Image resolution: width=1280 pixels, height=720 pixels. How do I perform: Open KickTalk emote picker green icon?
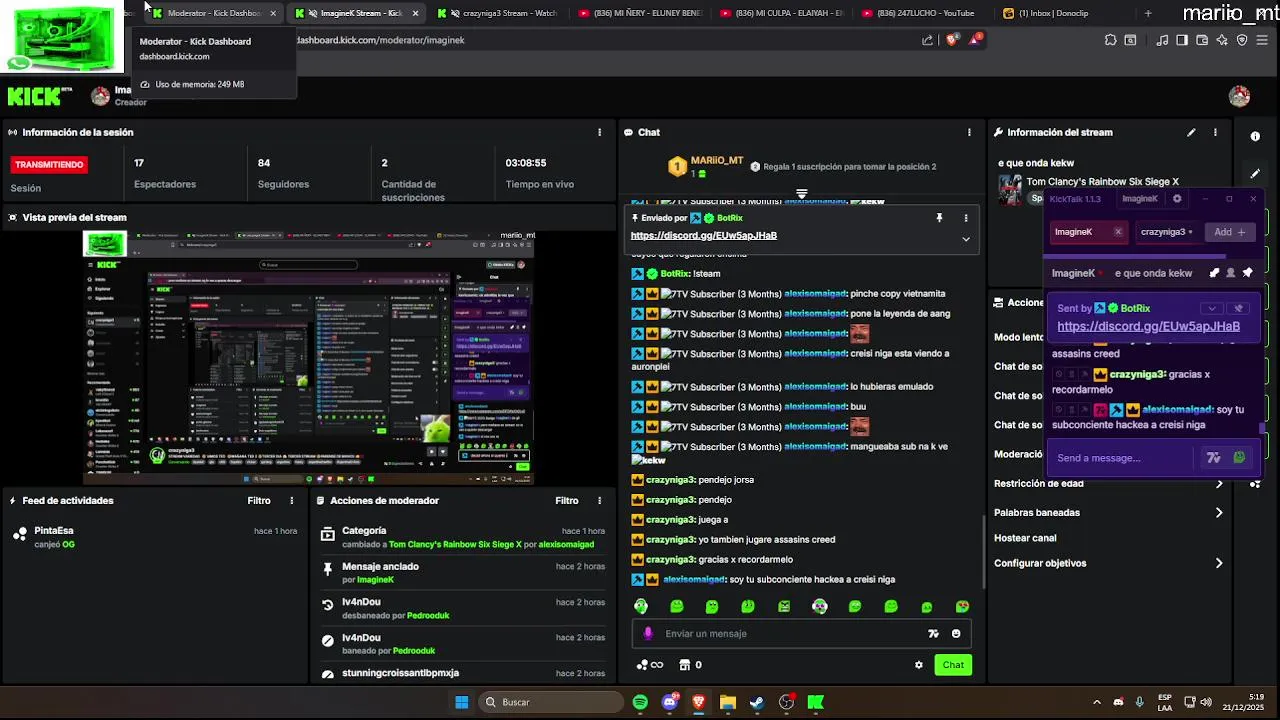(1239, 458)
